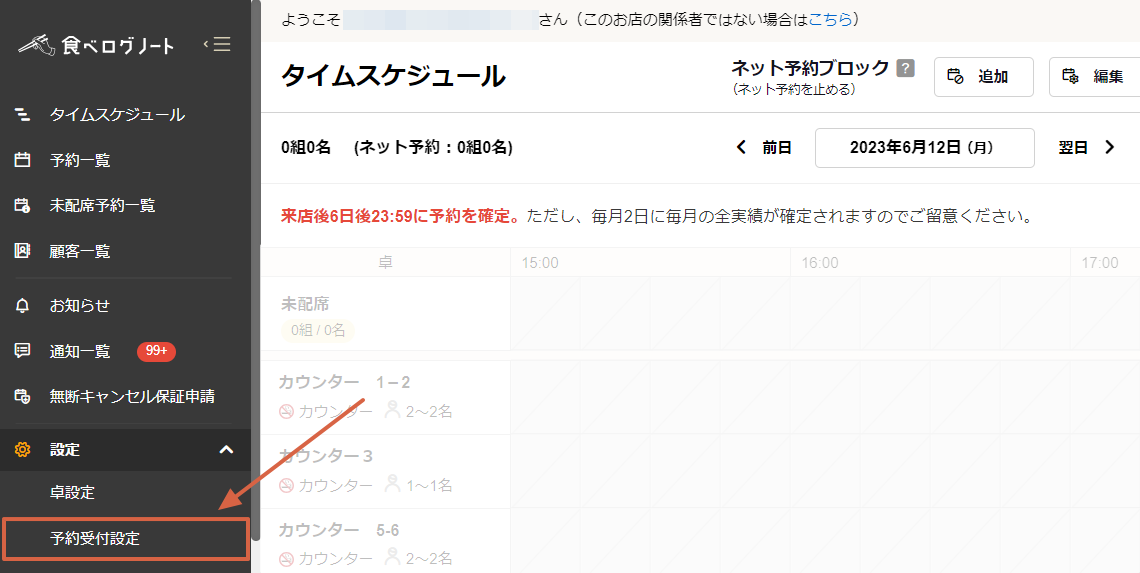Select 予約受付設定 under settings

pos(126,539)
